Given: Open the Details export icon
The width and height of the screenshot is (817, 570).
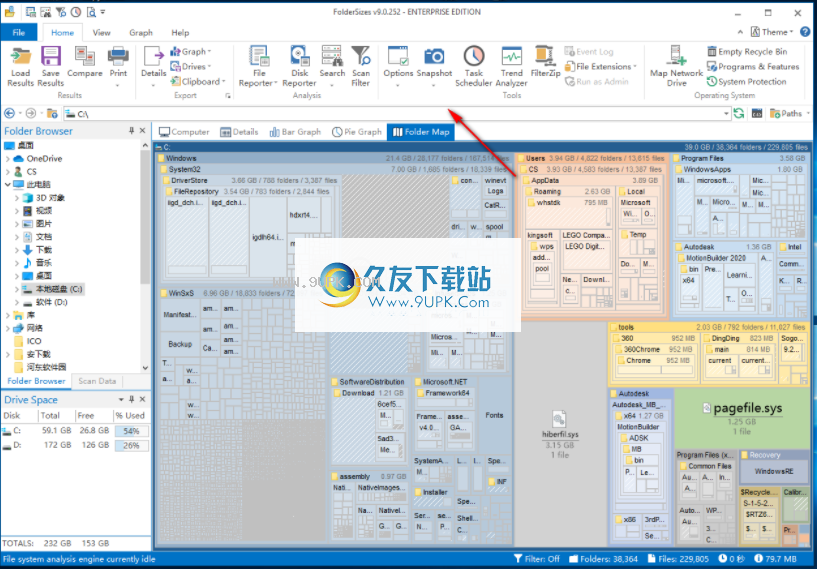Looking at the screenshot, I should 153,56.
